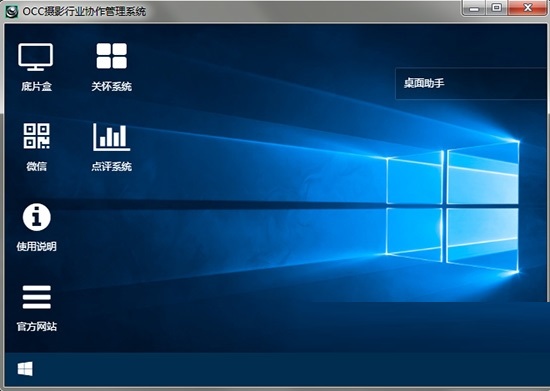Click the Windows start logo in bottom bar
Image resolution: width=550 pixels, height=391 pixels.
point(25,369)
